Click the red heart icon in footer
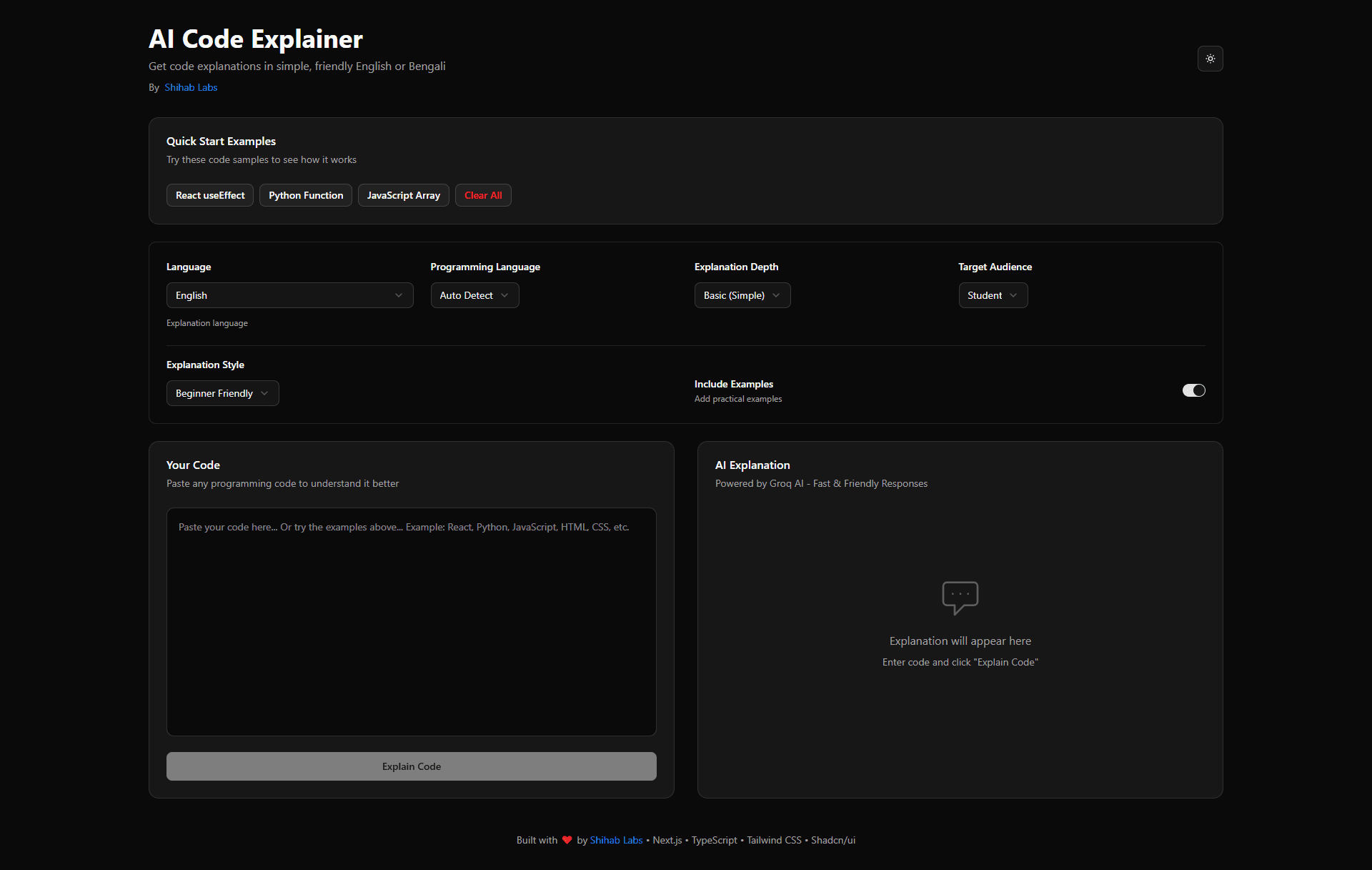 (x=567, y=840)
